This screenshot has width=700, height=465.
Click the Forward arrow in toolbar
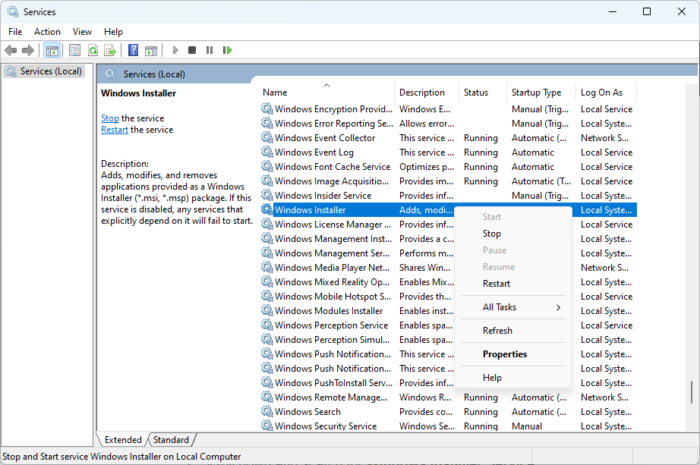(27, 50)
